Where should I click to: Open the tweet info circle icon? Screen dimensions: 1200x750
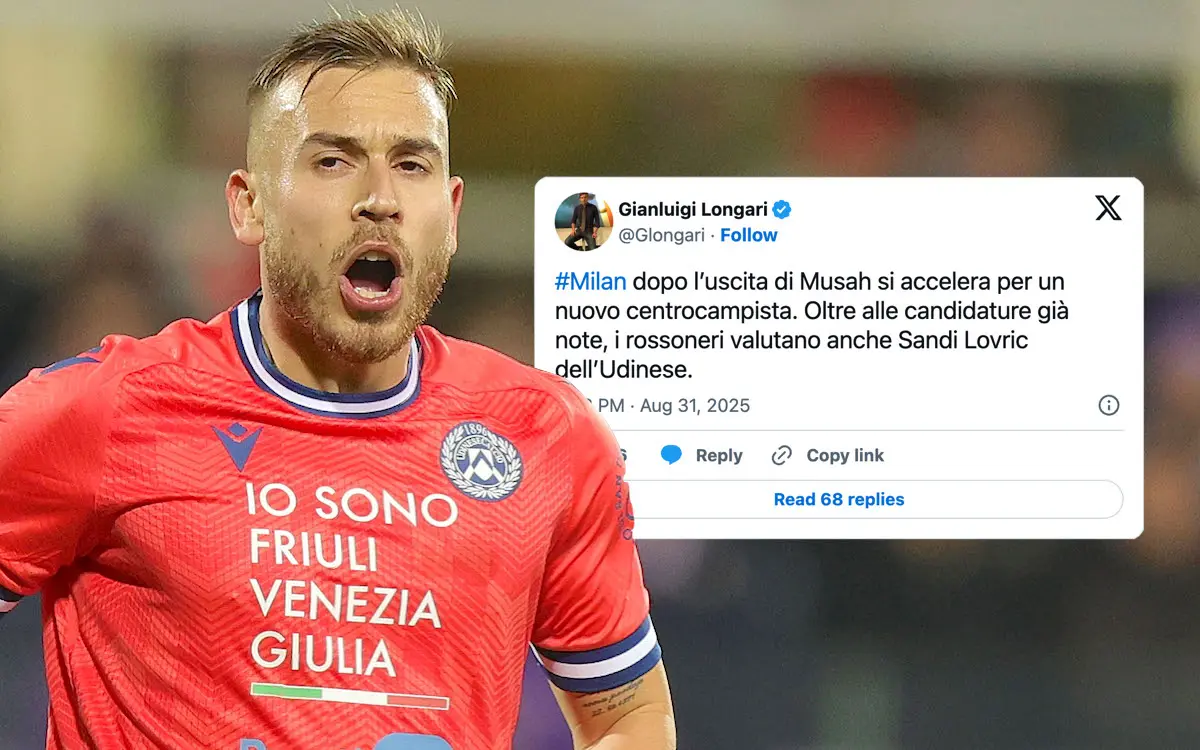click(x=1109, y=405)
